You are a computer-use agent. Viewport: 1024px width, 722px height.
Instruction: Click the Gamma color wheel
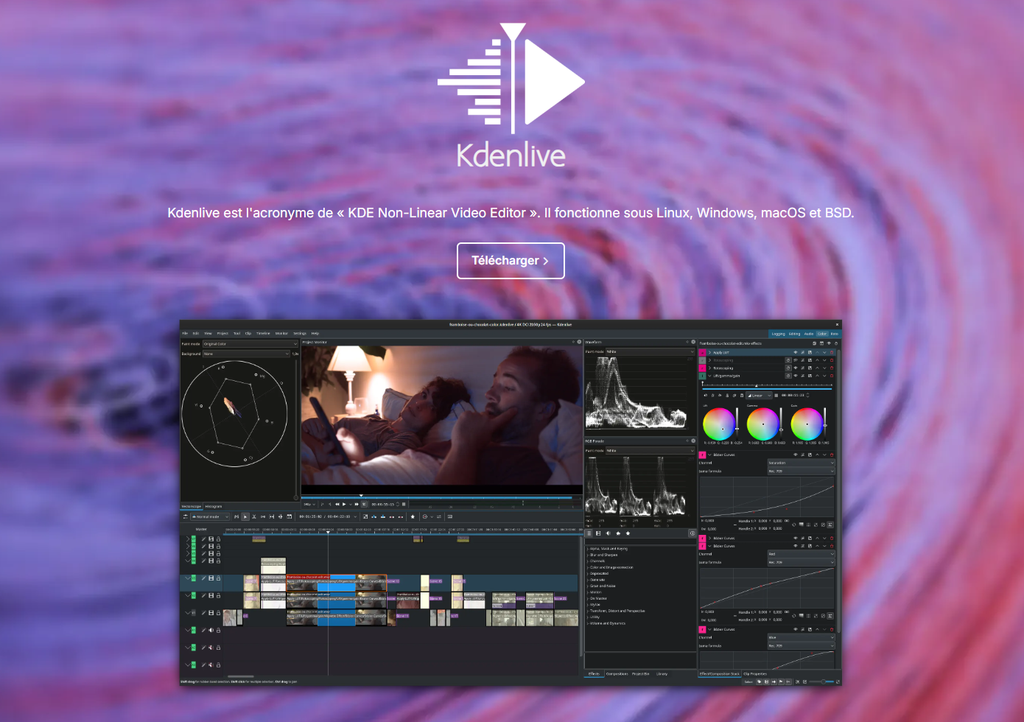[x=763, y=424]
